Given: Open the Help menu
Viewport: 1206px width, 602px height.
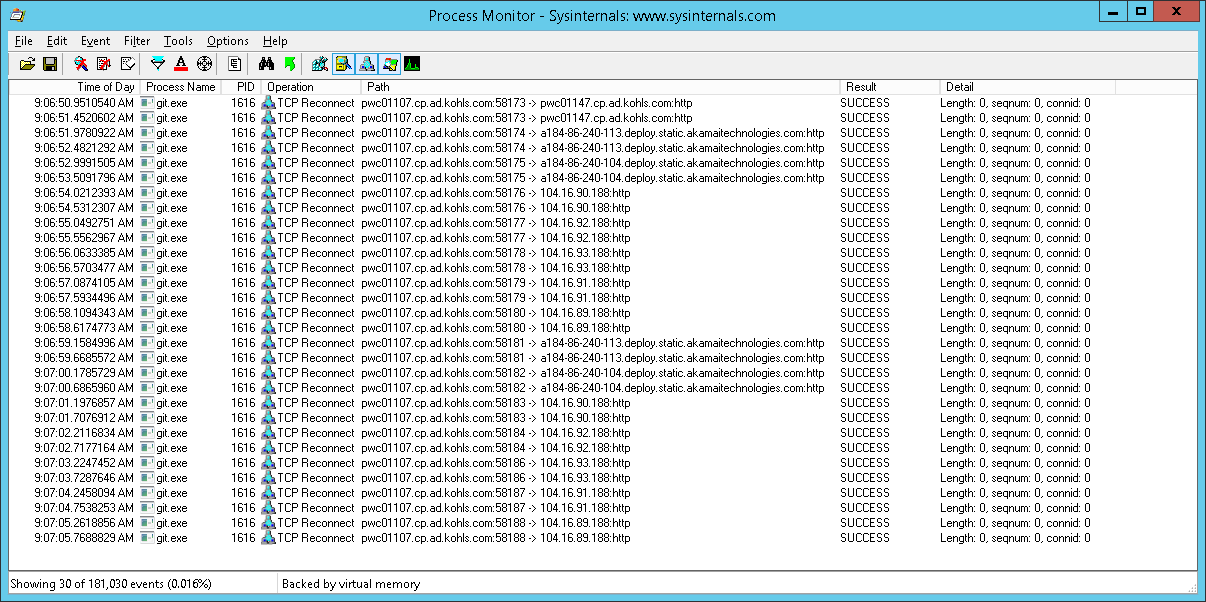Looking at the screenshot, I should click(x=275, y=41).
